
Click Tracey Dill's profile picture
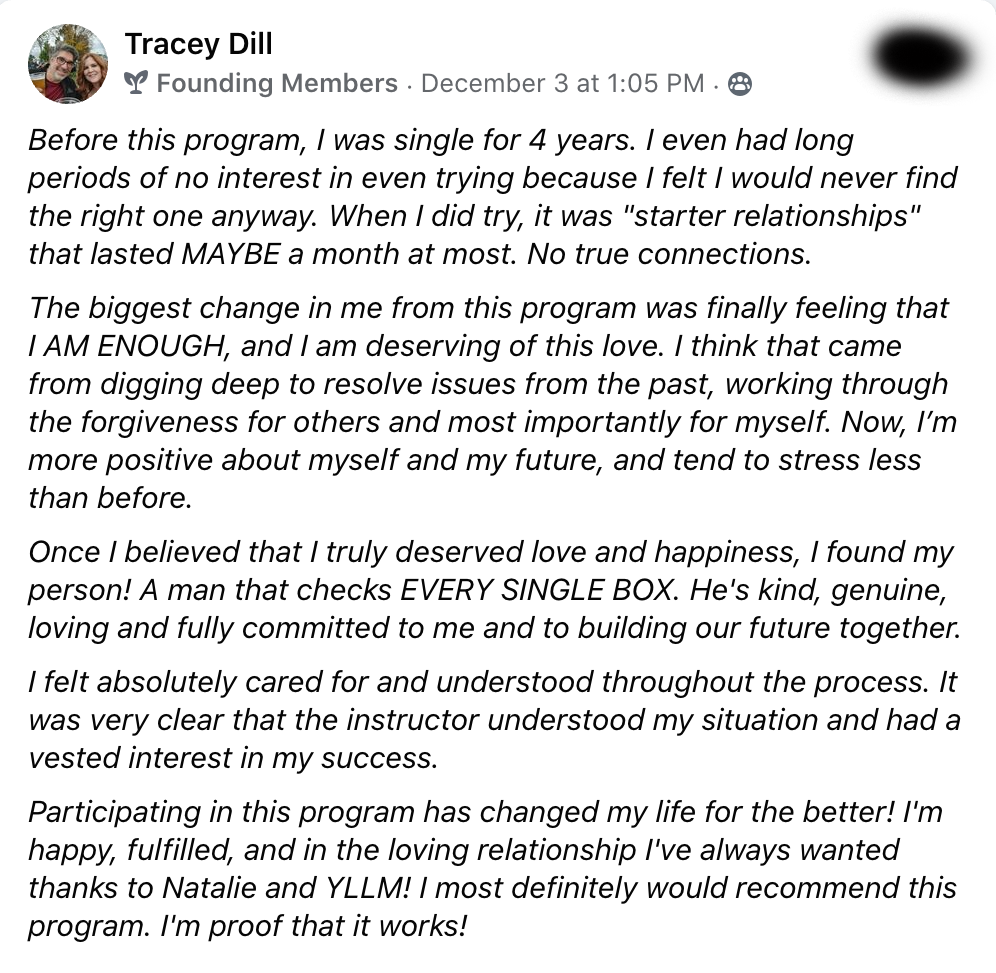coord(69,63)
